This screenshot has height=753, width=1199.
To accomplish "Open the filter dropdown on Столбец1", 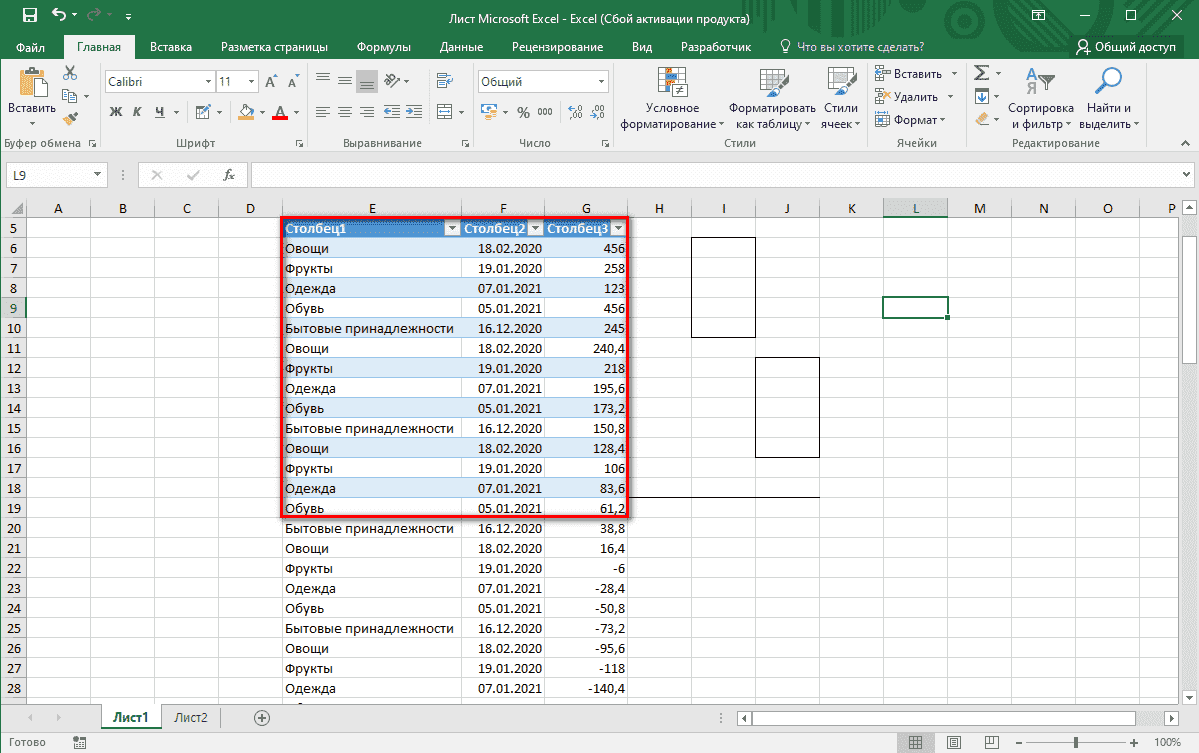I will point(451,228).
